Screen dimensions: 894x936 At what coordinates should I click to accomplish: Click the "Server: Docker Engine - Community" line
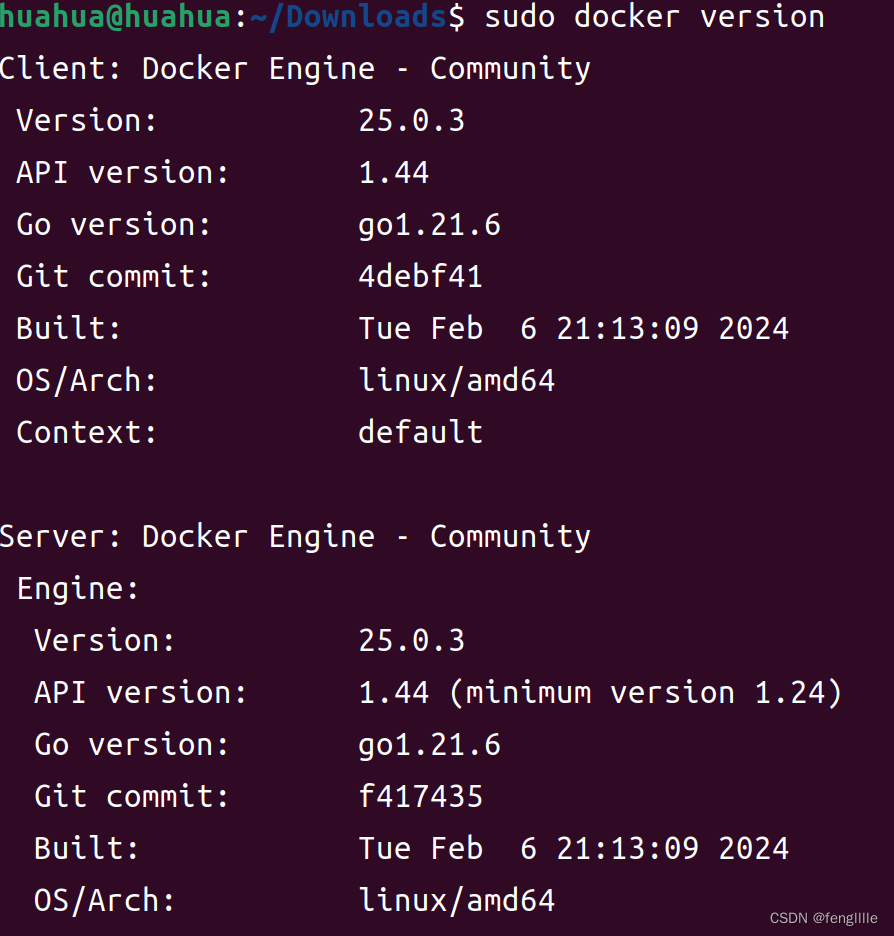[295, 537]
